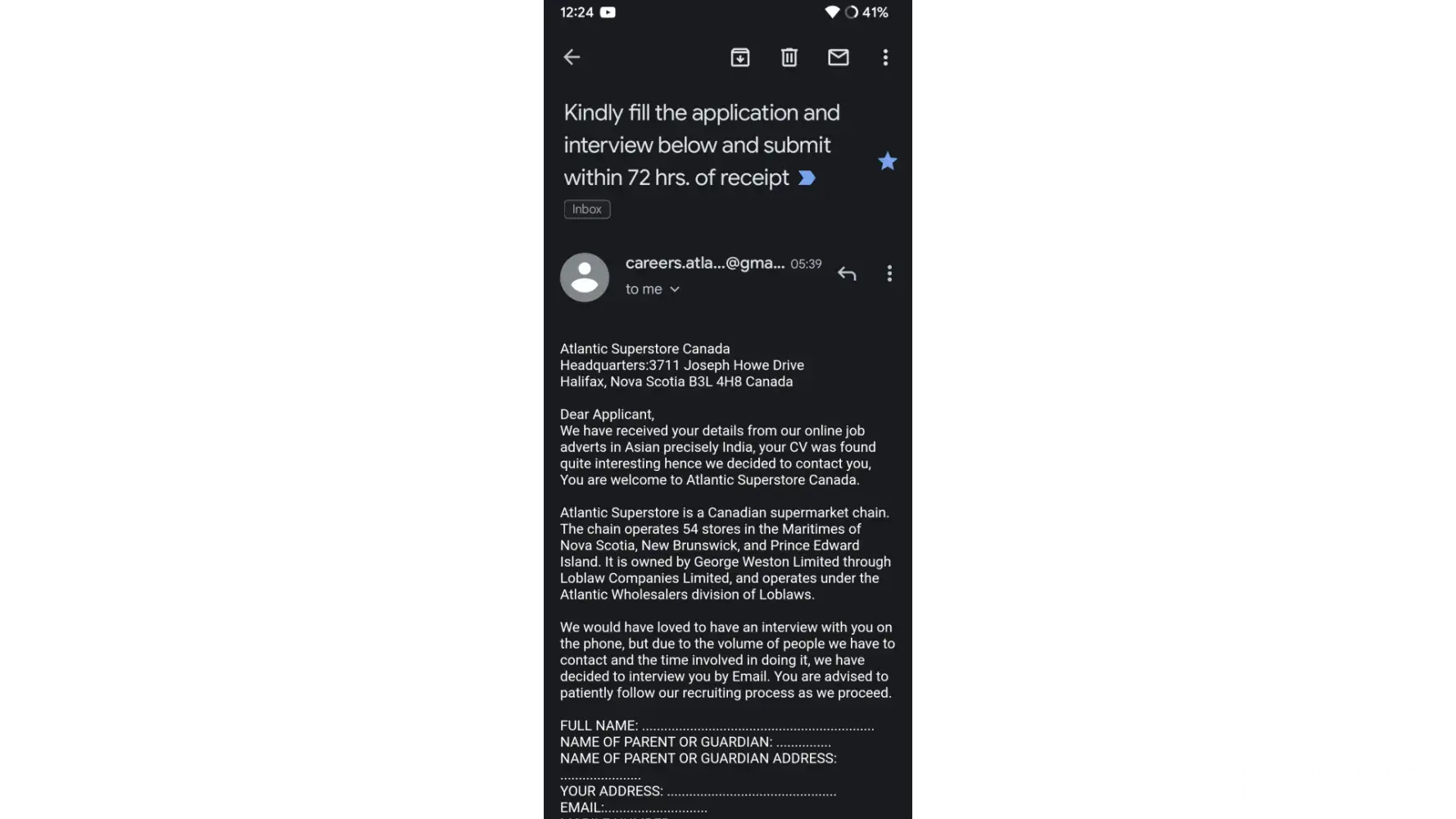Open the top overflow menu
The image size is (1456, 819).
(885, 57)
